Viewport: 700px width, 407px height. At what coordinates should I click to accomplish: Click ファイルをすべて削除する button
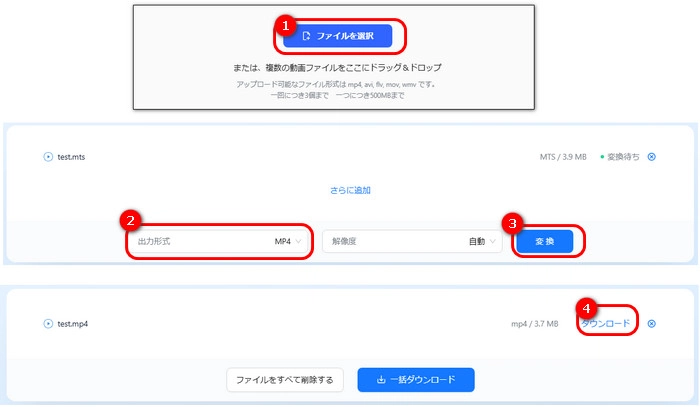click(x=285, y=380)
